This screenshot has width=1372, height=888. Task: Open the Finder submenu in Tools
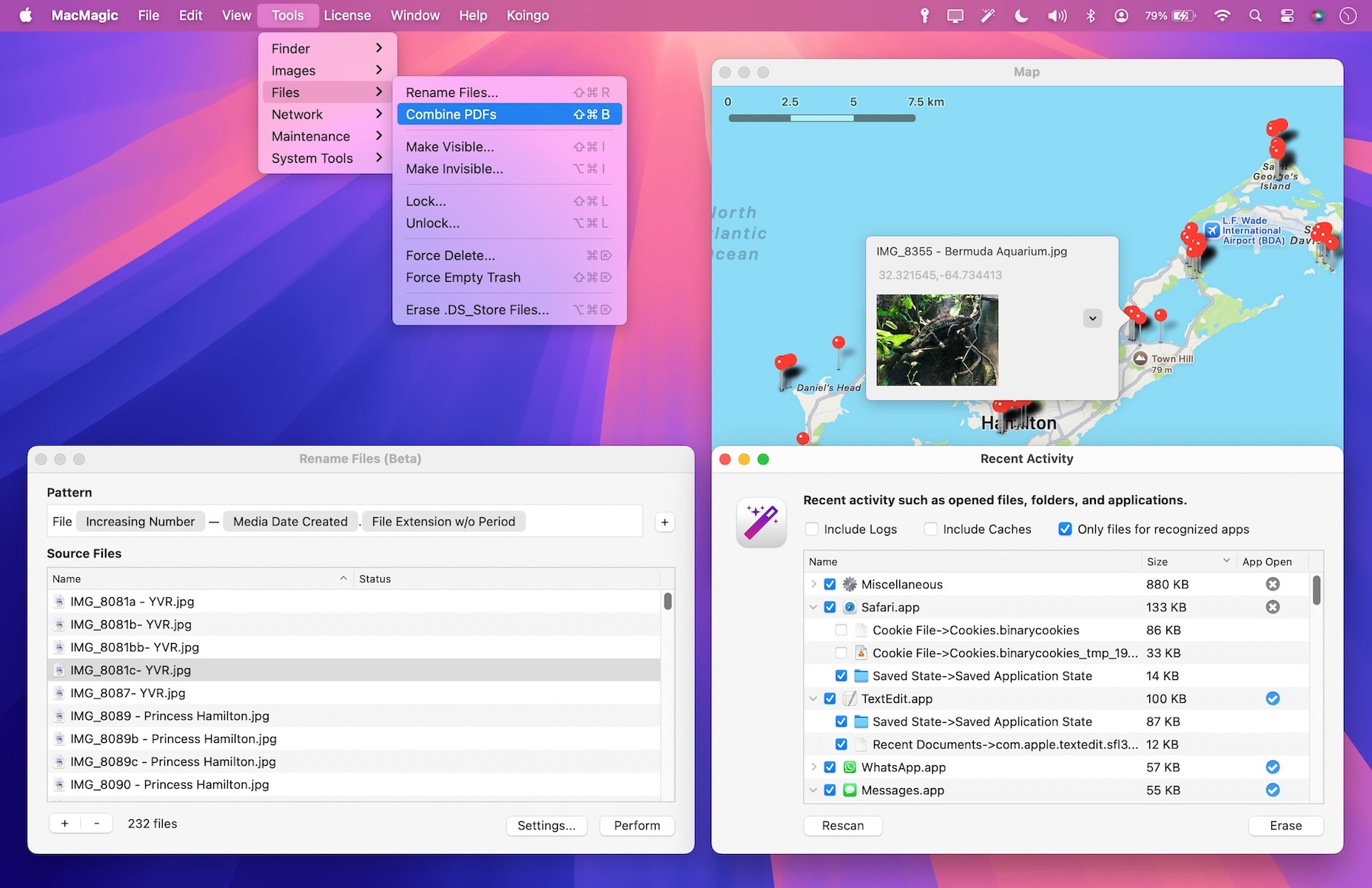(327, 48)
